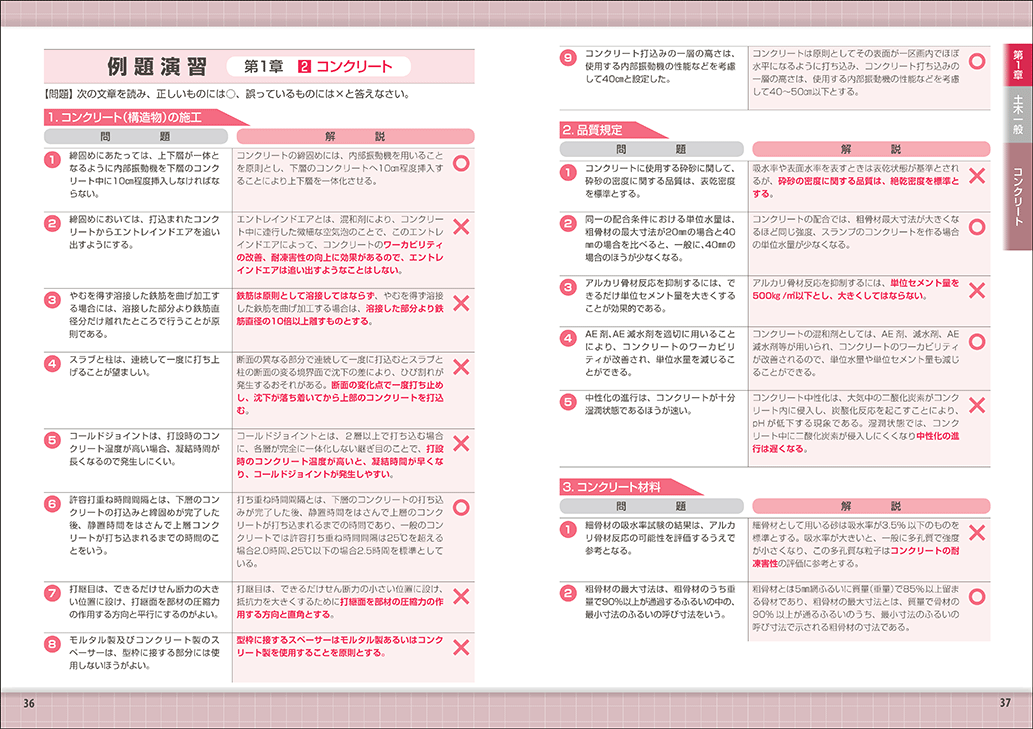Click the 【問題】次の文章を読み instruction line
The height and width of the screenshot is (729, 1033).
click(x=227, y=94)
